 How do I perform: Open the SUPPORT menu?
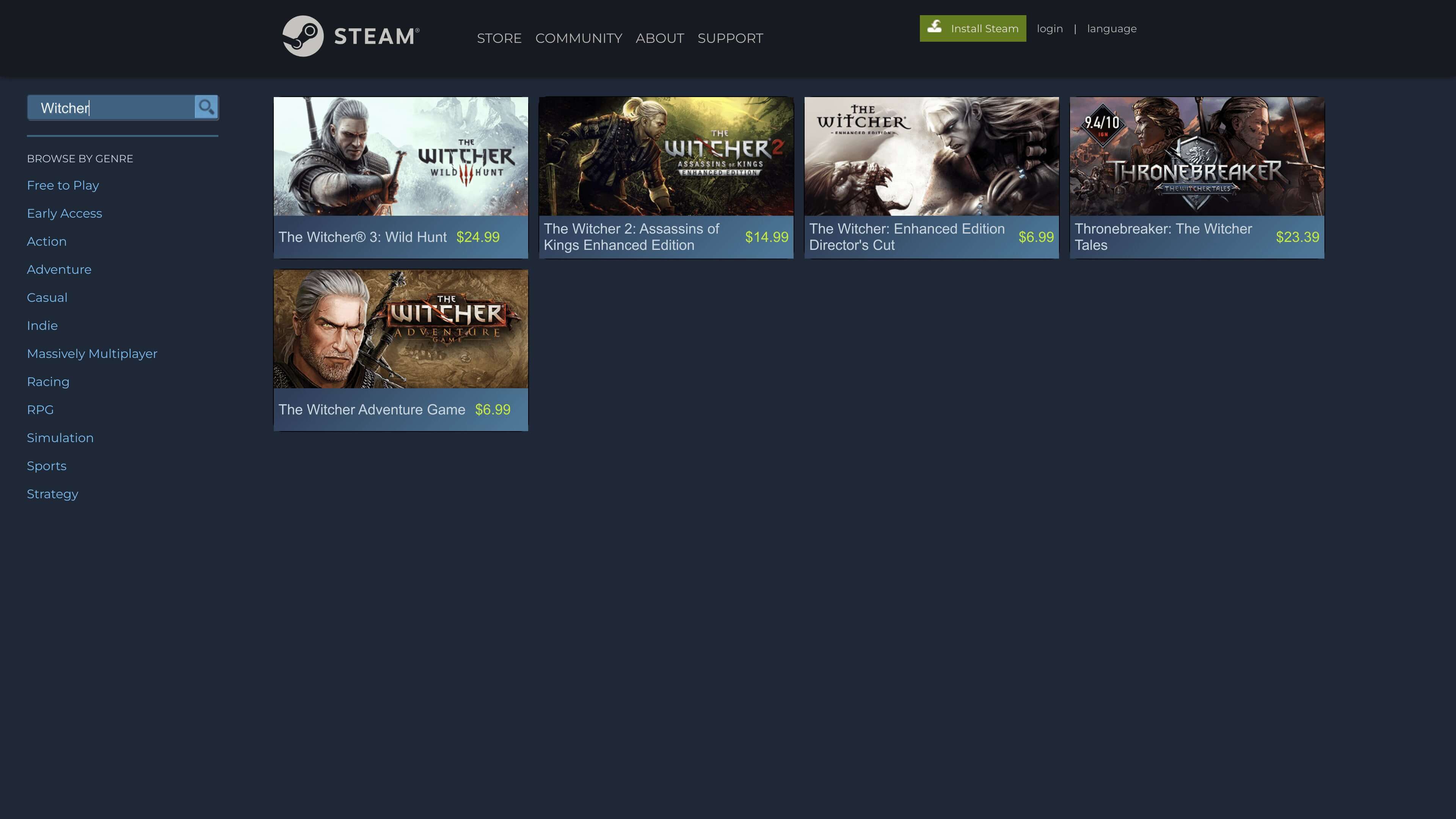(730, 38)
